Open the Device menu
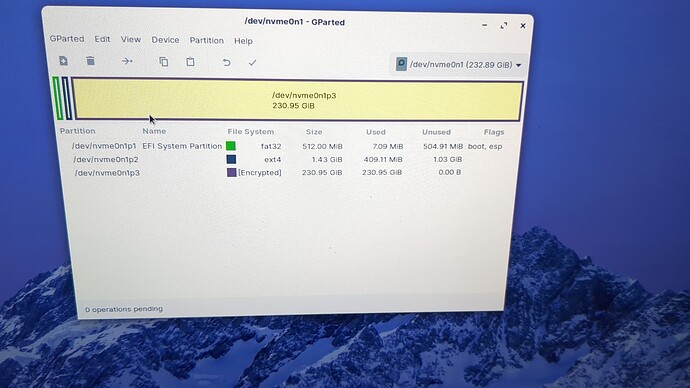The width and height of the screenshot is (690, 388). [x=165, y=40]
